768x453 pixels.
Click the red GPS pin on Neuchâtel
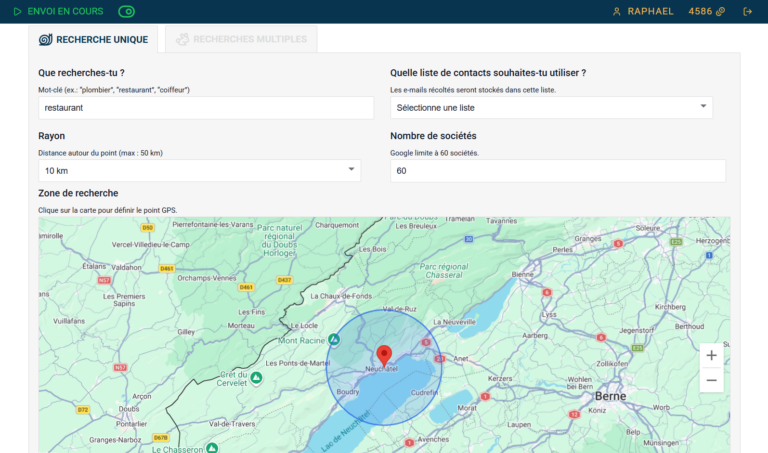(x=384, y=356)
